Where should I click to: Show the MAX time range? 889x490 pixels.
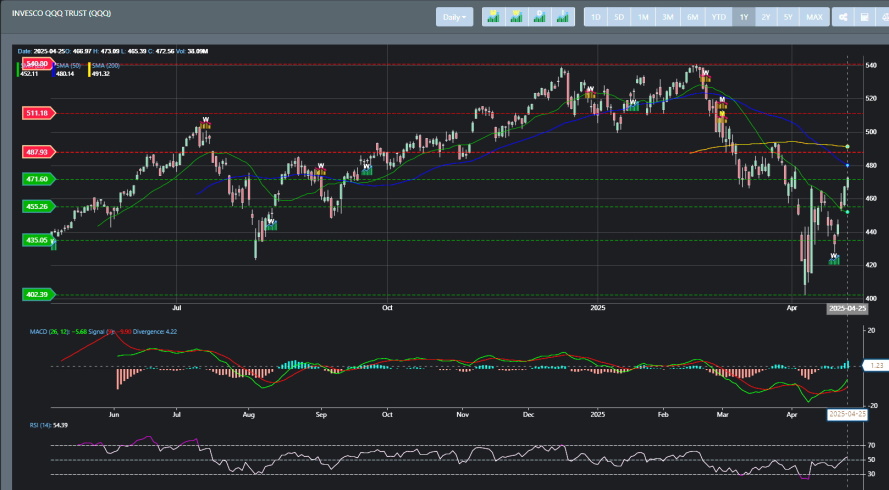(x=814, y=17)
